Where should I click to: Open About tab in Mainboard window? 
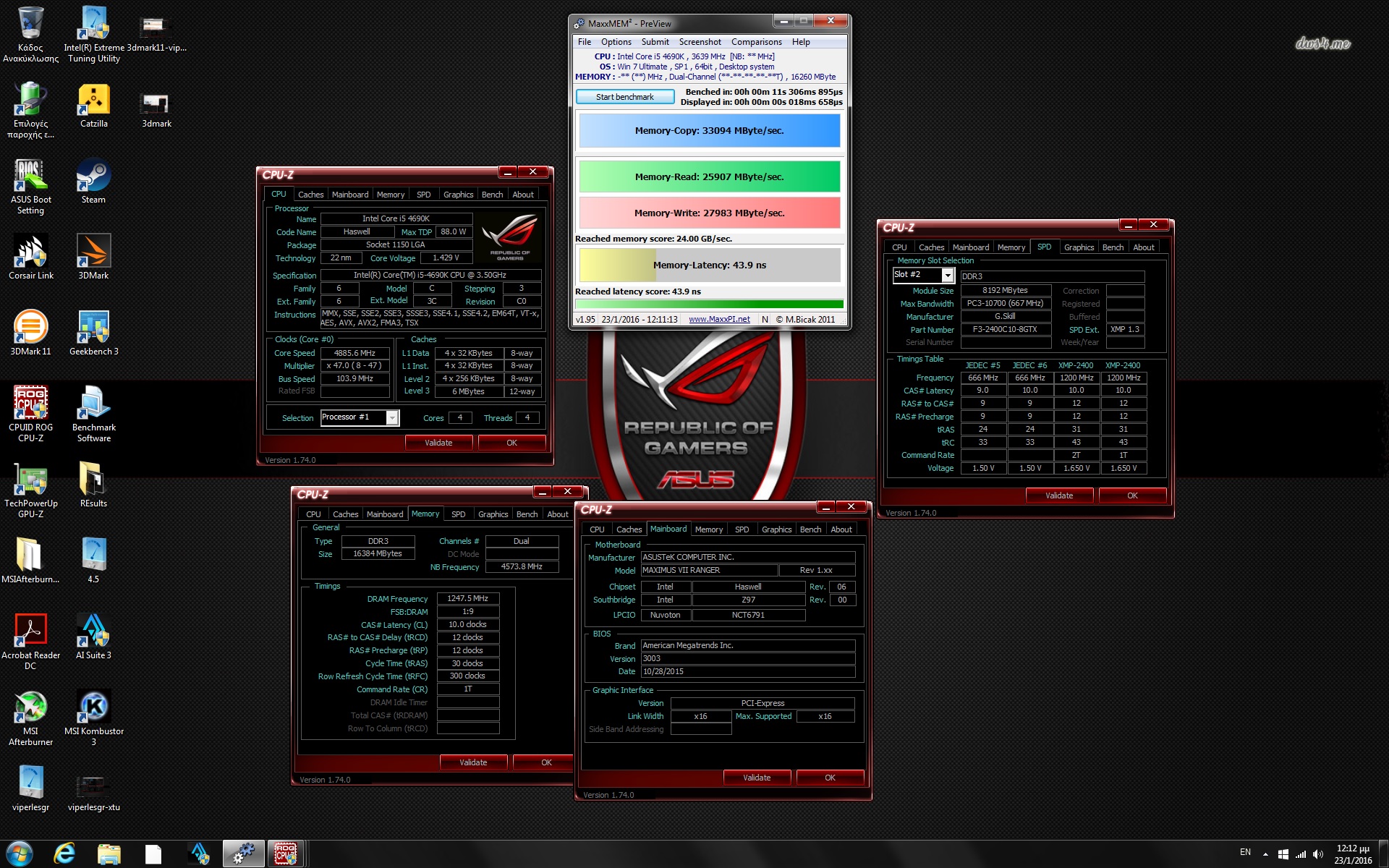click(841, 529)
